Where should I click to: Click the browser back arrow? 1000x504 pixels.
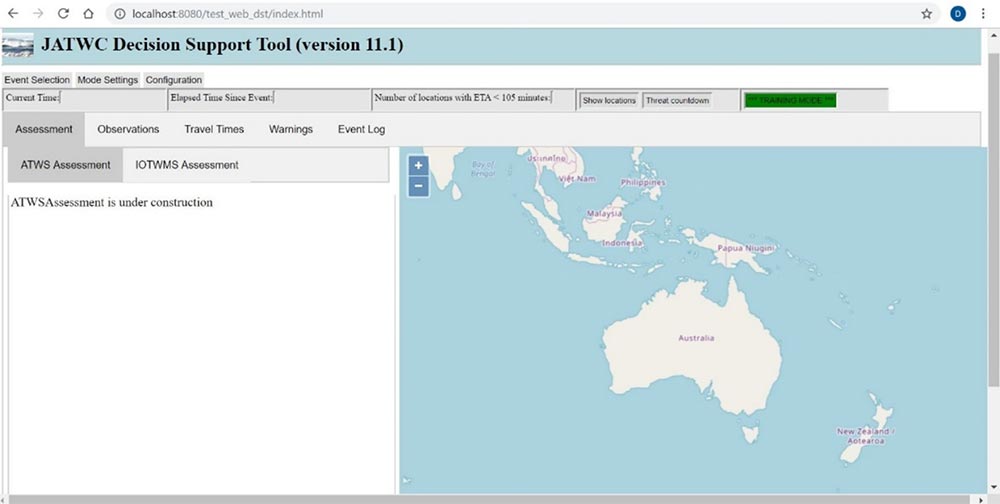[x=13, y=14]
